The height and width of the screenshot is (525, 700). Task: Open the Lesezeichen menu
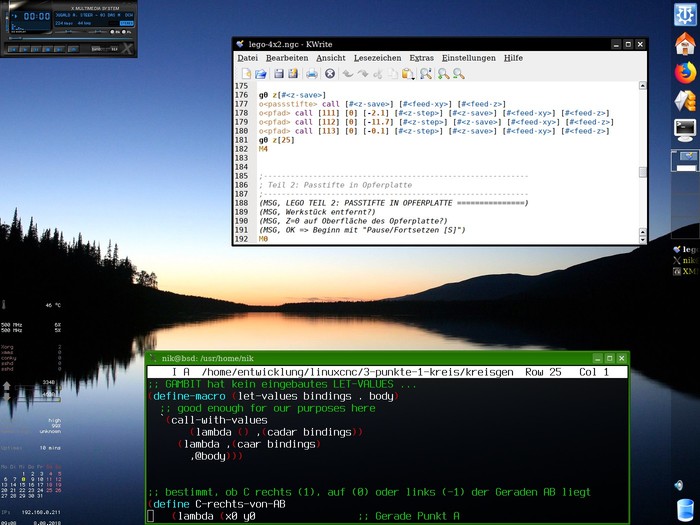click(377, 58)
